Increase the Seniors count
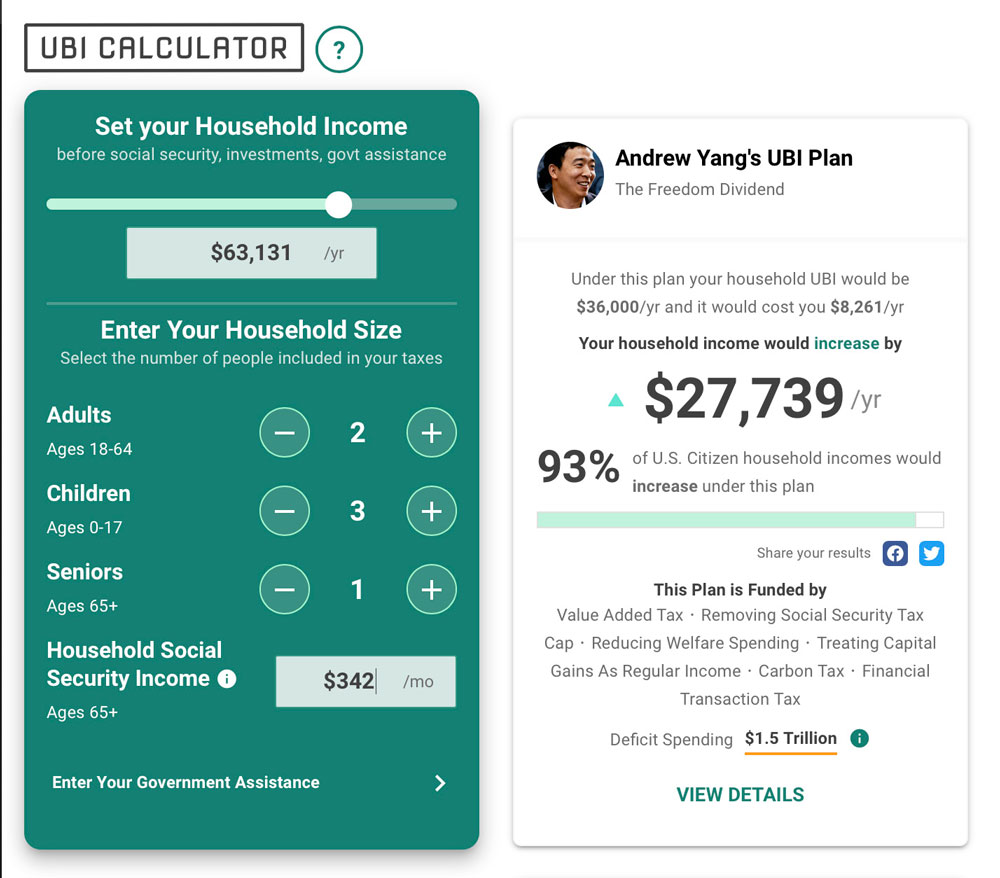Viewport: 1000px width, 878px height. 432,589
